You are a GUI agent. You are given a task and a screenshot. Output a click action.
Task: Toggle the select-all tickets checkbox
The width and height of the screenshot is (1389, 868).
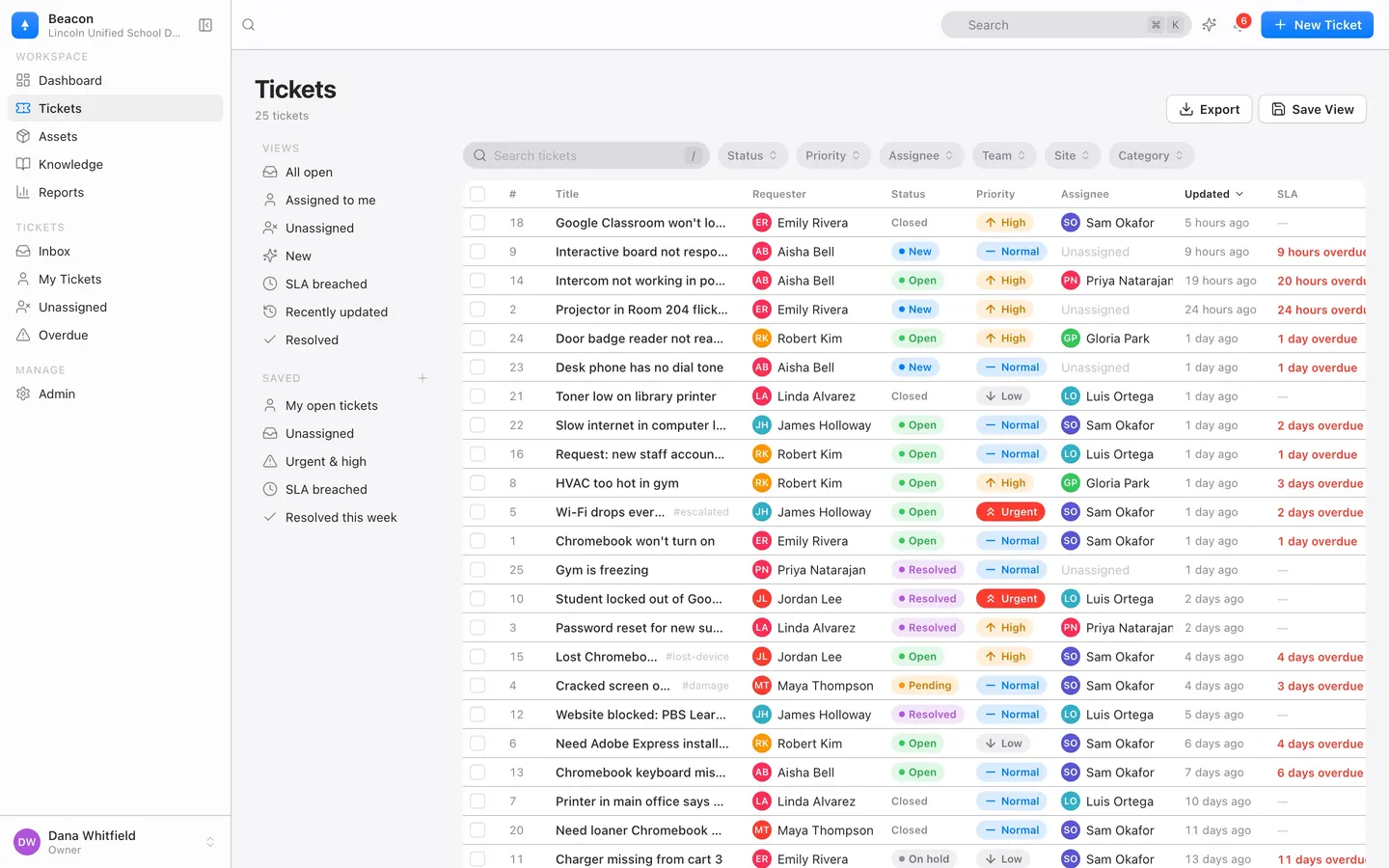477,194
